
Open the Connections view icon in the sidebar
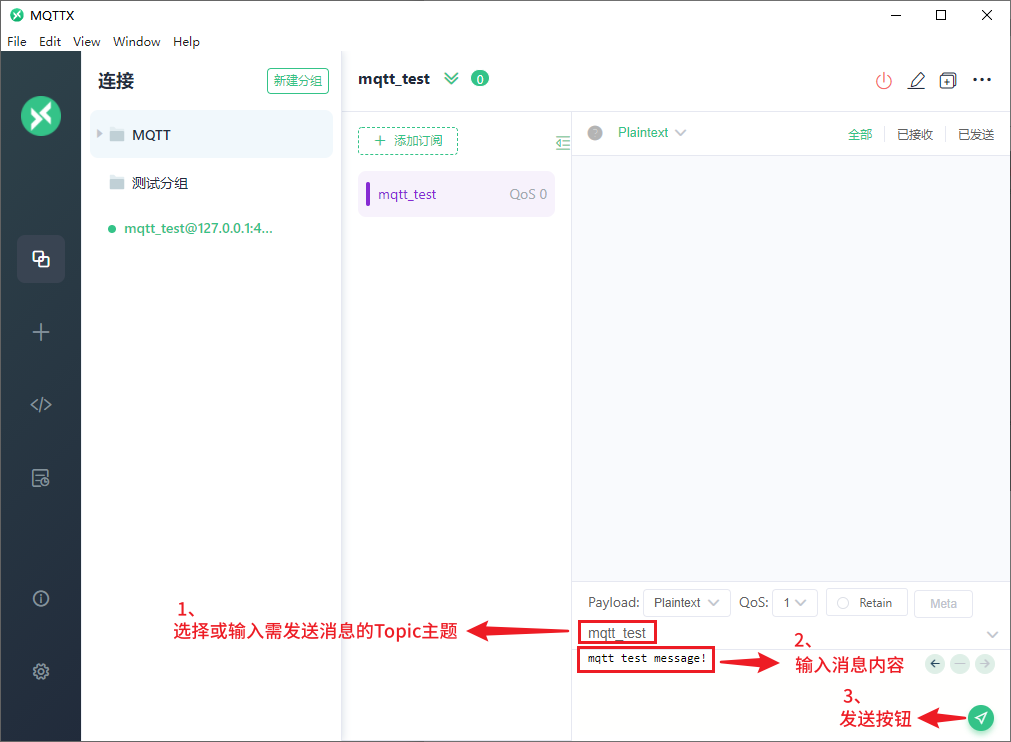click(41, 259)
